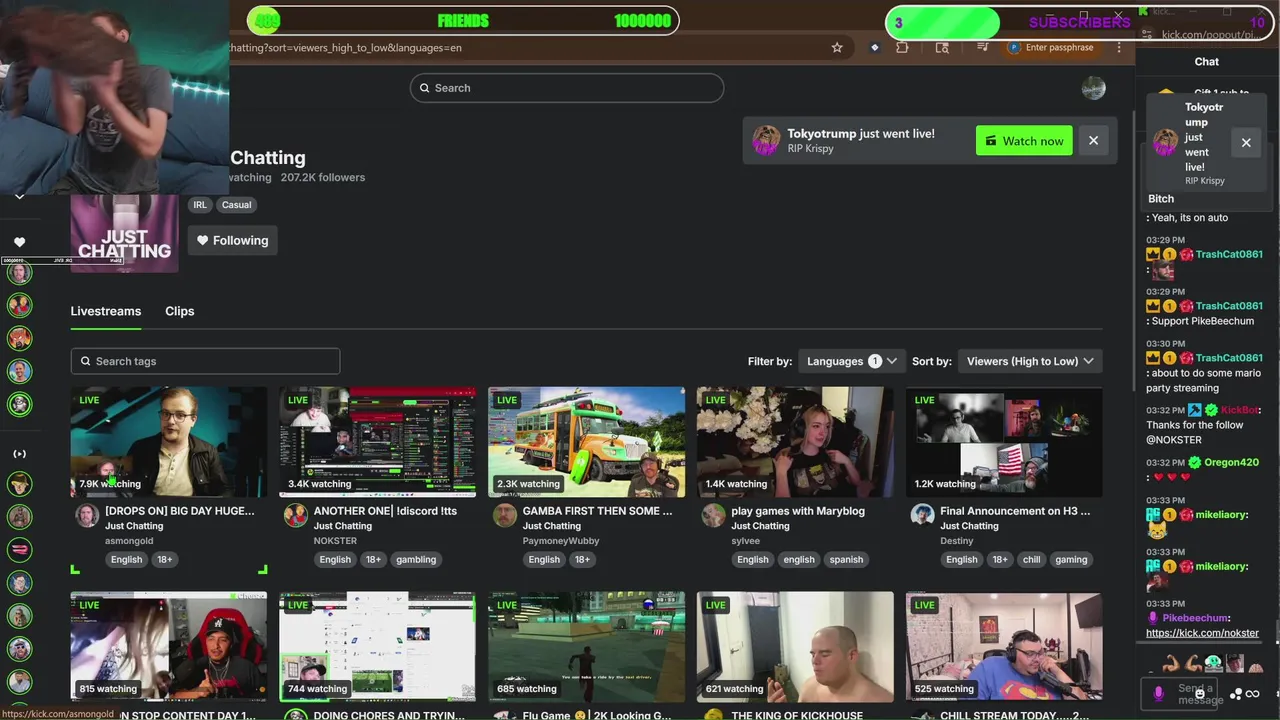Select the Casual tag chip

pyautogui.click(x=236, y=205)
